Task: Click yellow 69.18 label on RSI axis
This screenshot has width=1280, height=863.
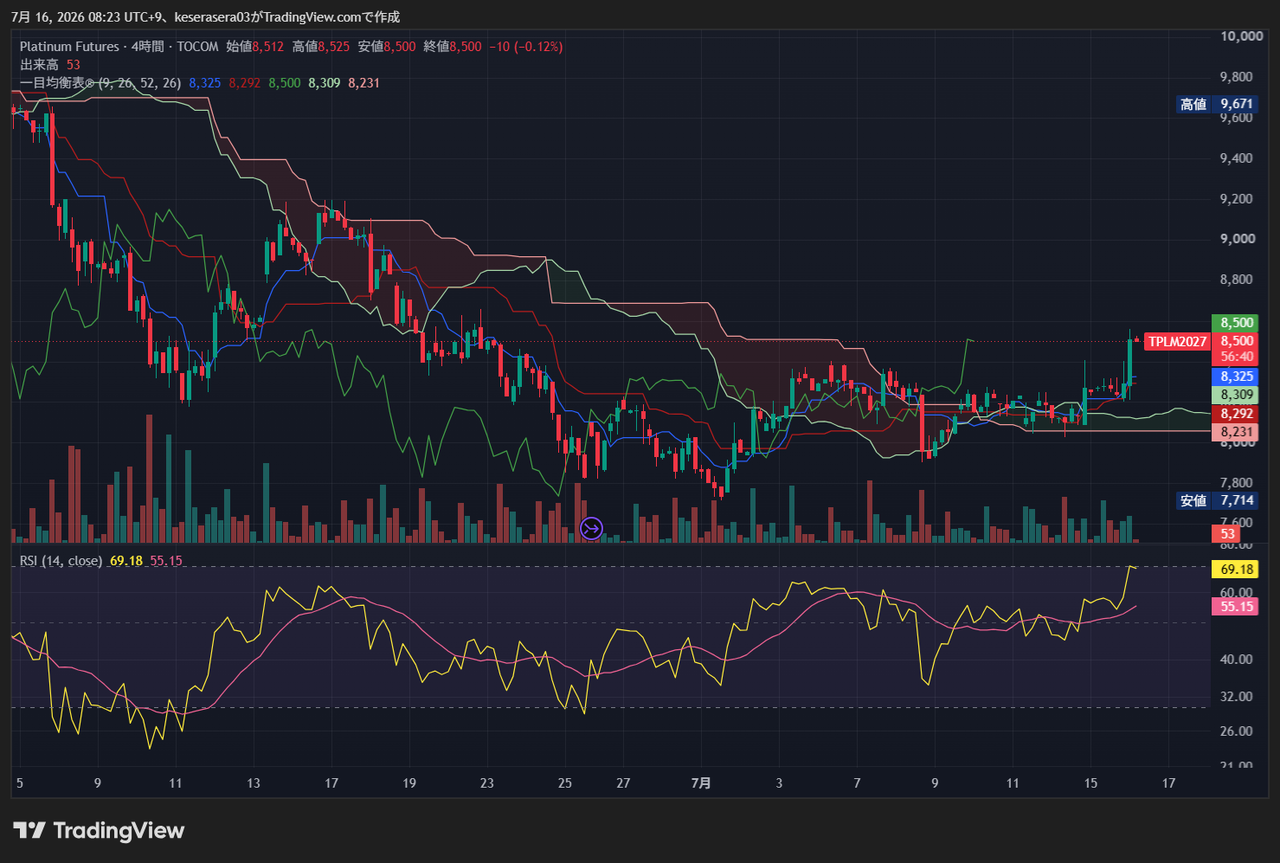Action: coord(1235,569)
